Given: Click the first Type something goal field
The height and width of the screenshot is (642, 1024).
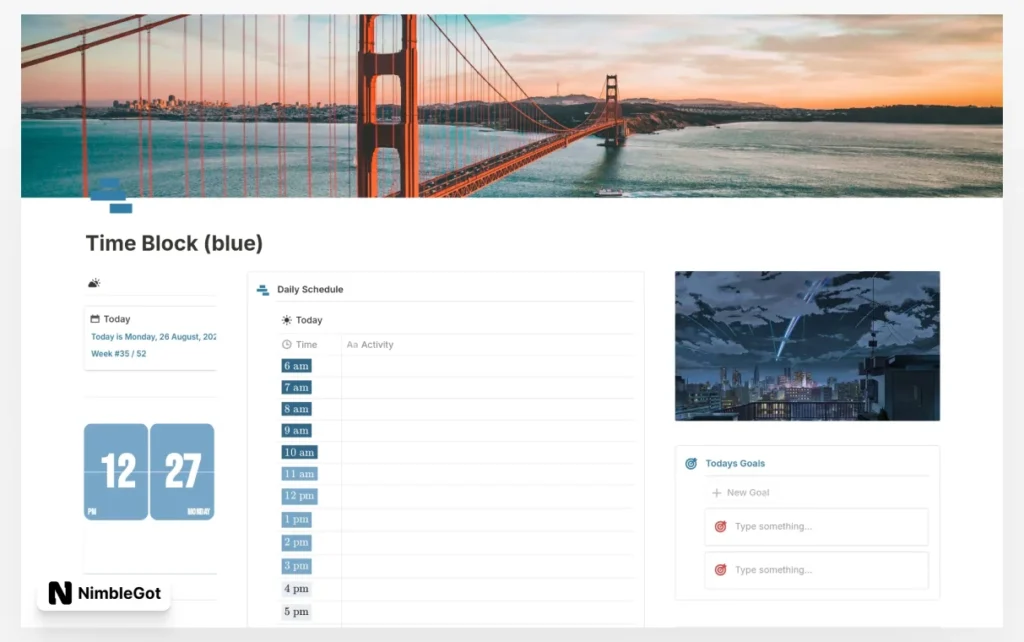Looking at the screenshot, I should point(816,526).
